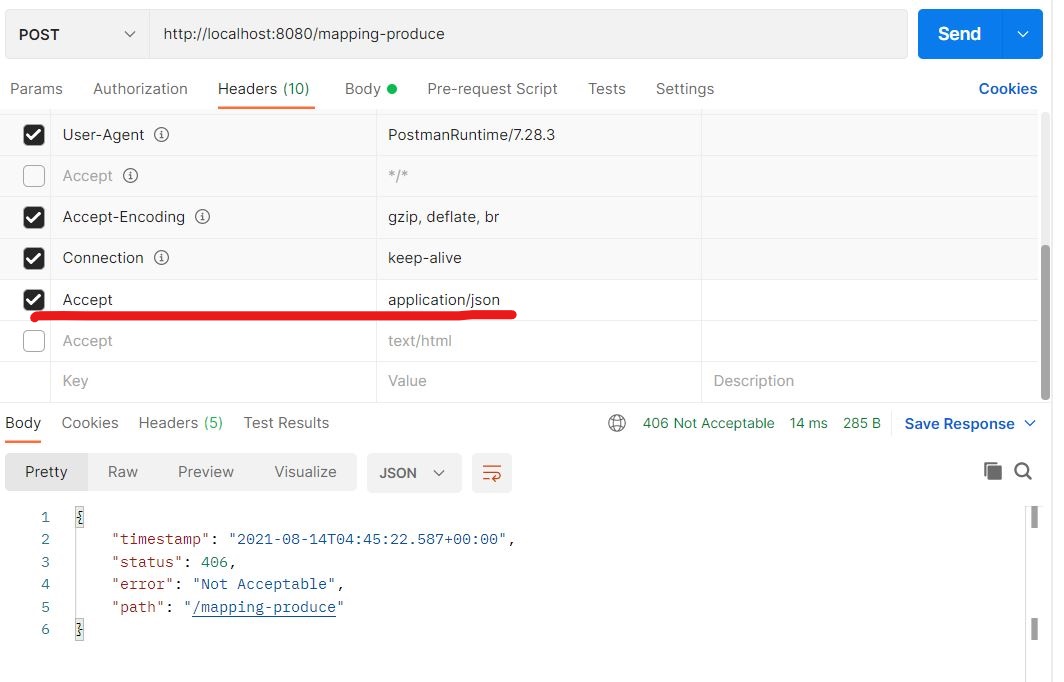
Task: Select the Pretty view
Action: coord(46,472)
